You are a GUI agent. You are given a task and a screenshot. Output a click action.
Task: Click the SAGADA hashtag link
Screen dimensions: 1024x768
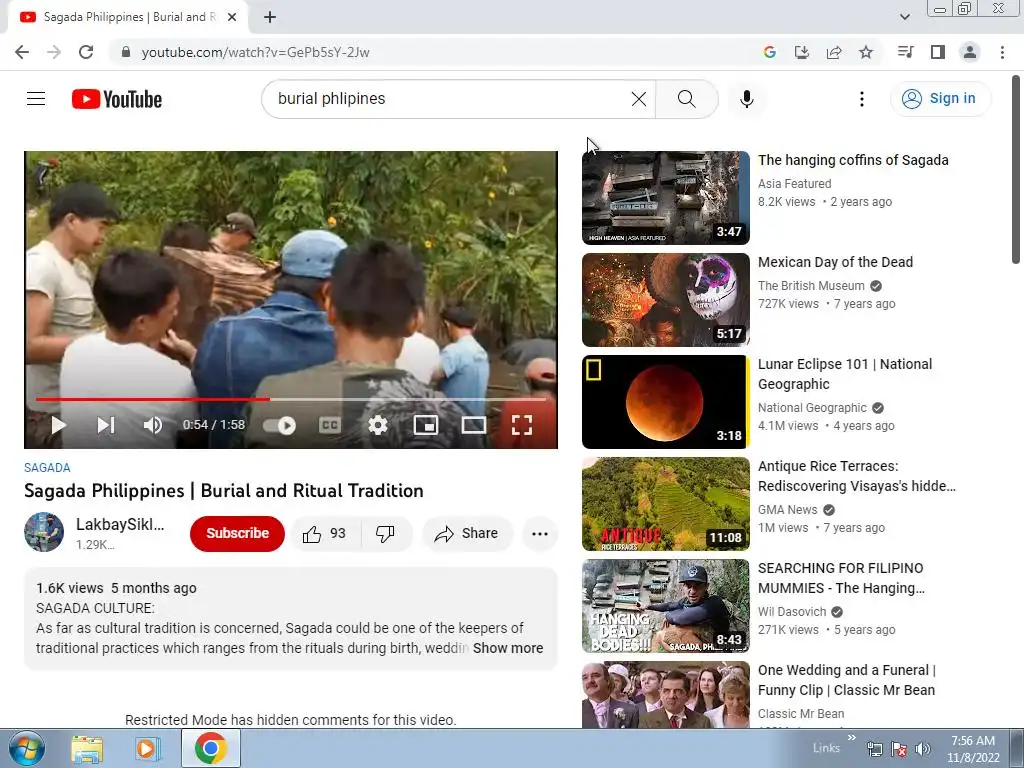coord(47,468)
